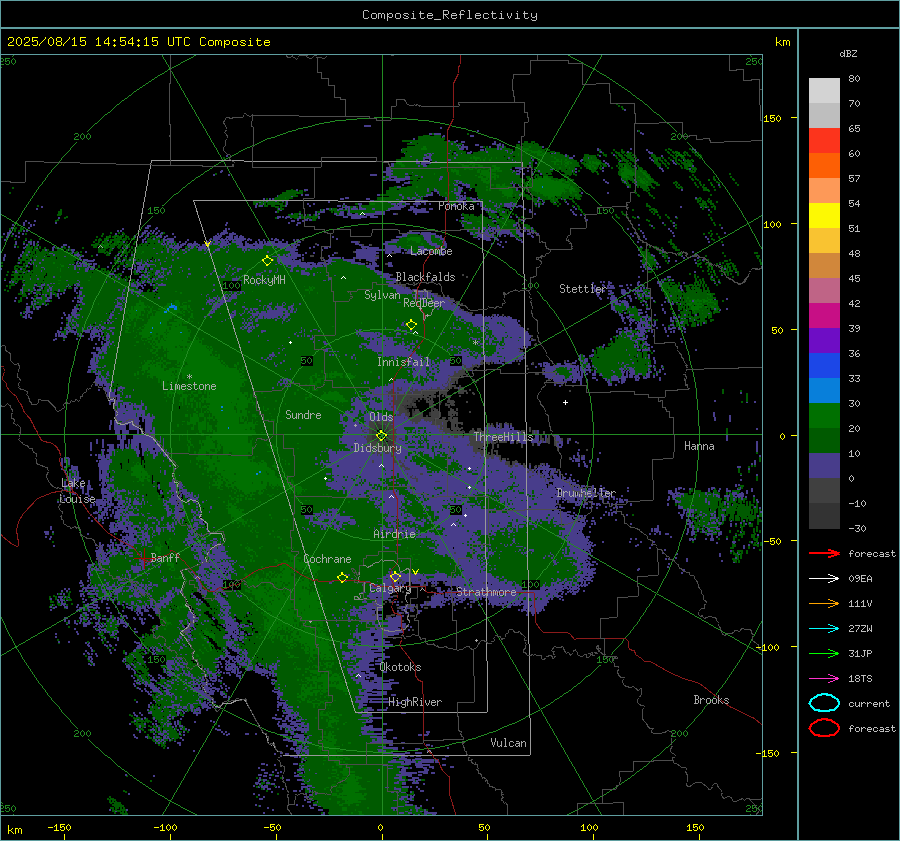Image resolution: width=900 pixels, height=841 pixels.
Task: Click the Lacombe city label
Action: click(x=431, y=251)
